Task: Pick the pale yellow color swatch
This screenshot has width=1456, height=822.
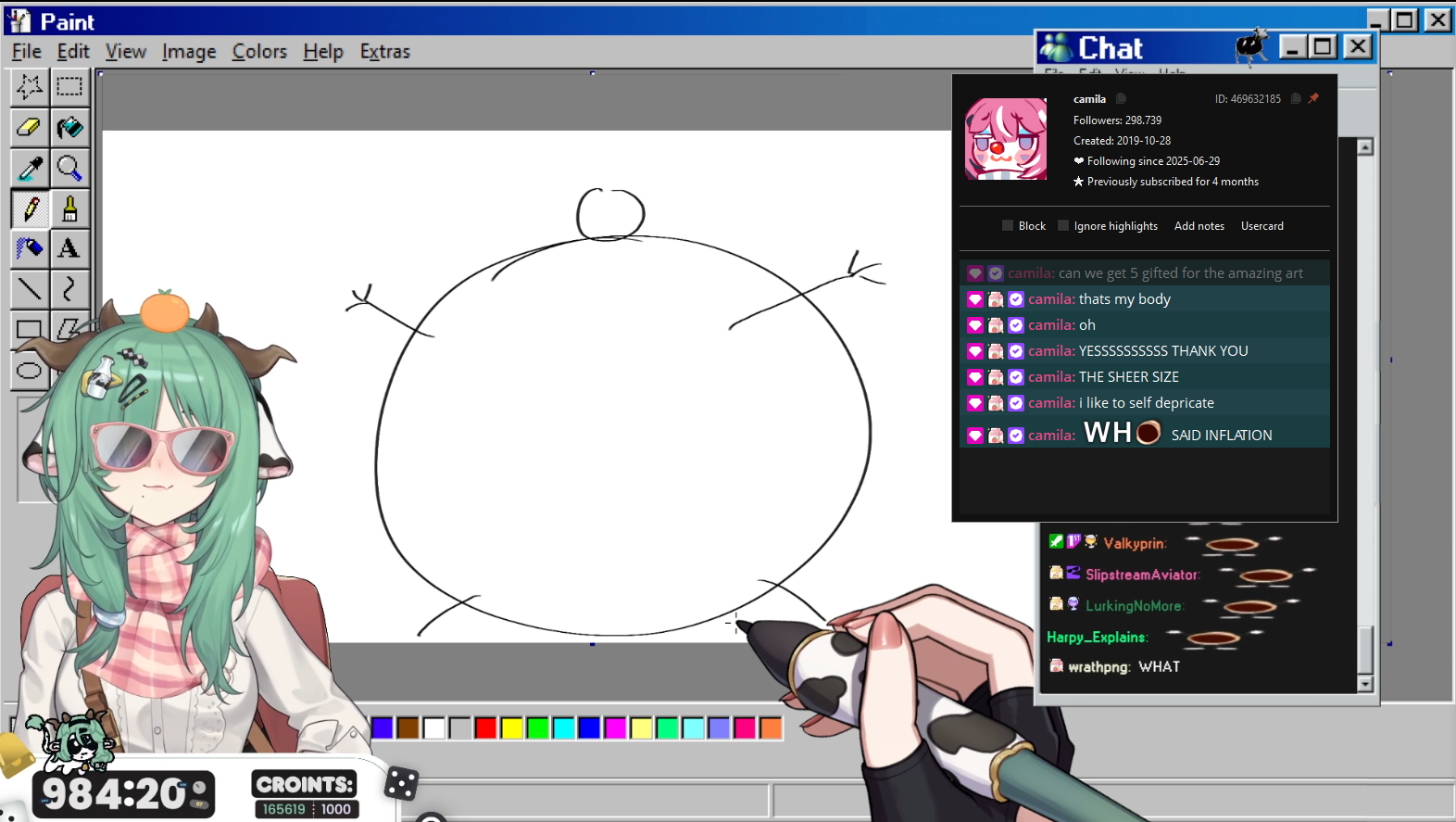Action: click(642, 728)
